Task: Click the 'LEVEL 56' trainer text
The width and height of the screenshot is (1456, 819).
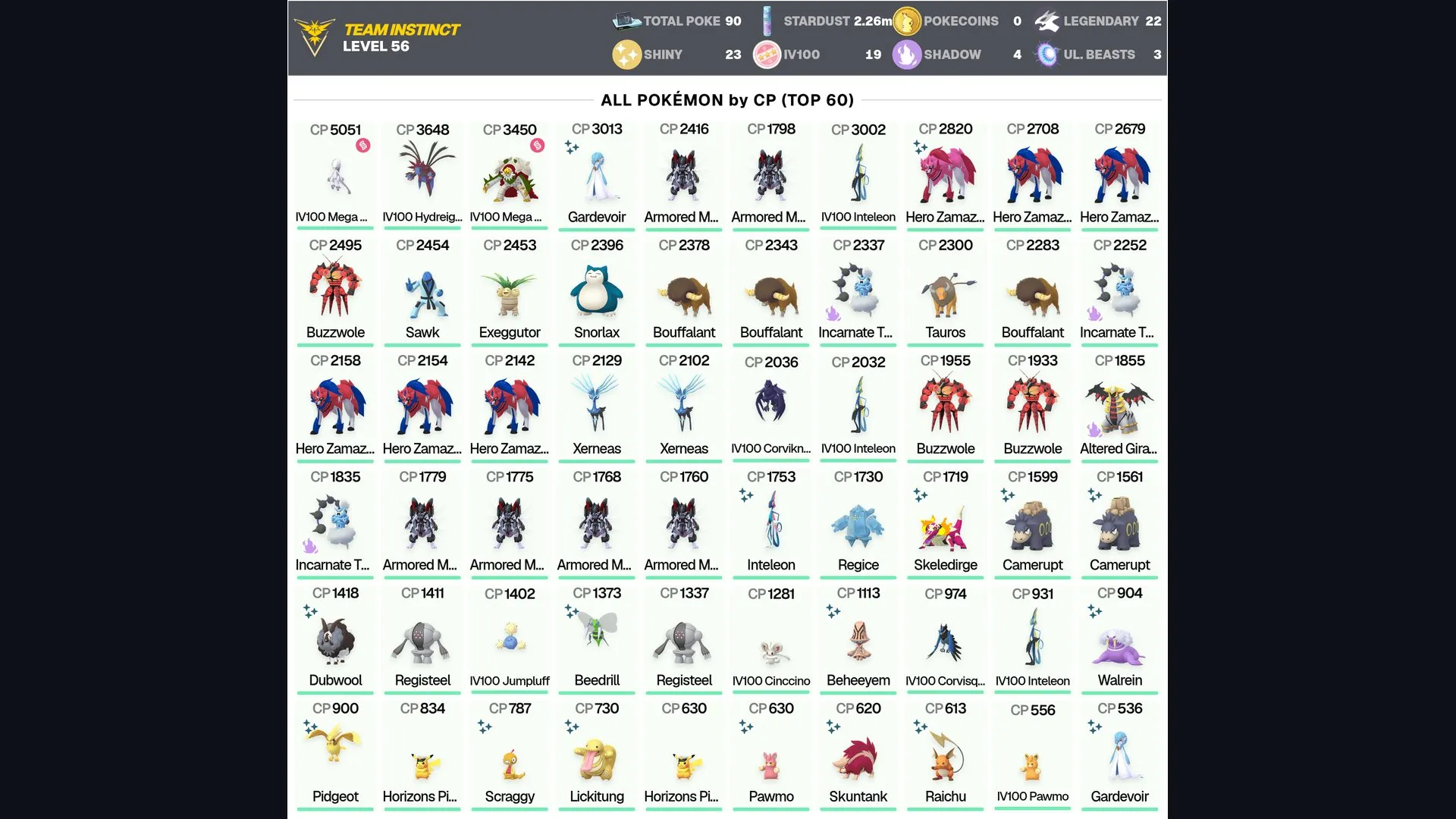Action: click(x=376, y=46)
